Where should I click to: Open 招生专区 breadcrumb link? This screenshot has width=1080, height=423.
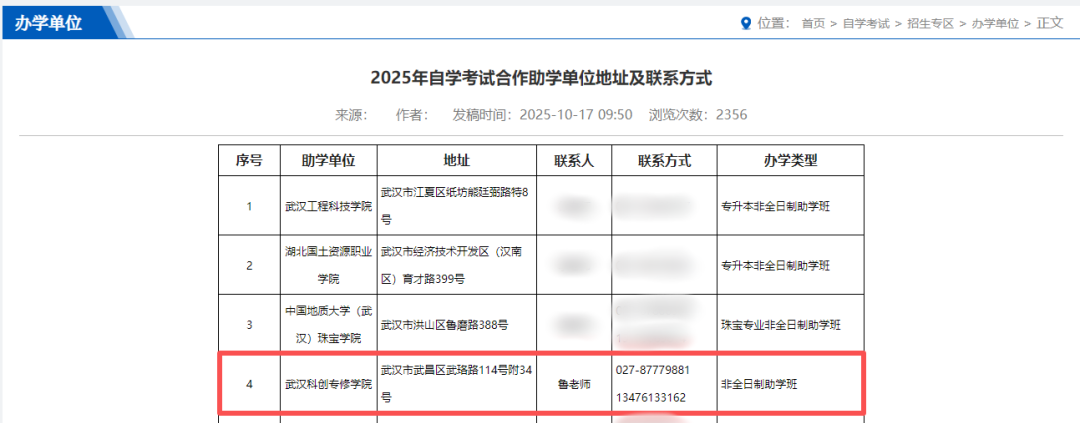point(931,23)
